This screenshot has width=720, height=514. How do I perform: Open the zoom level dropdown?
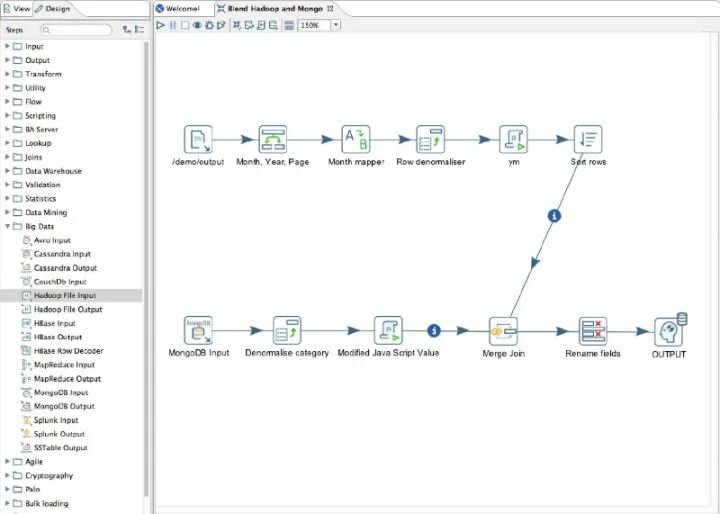[x=335, y=24]
